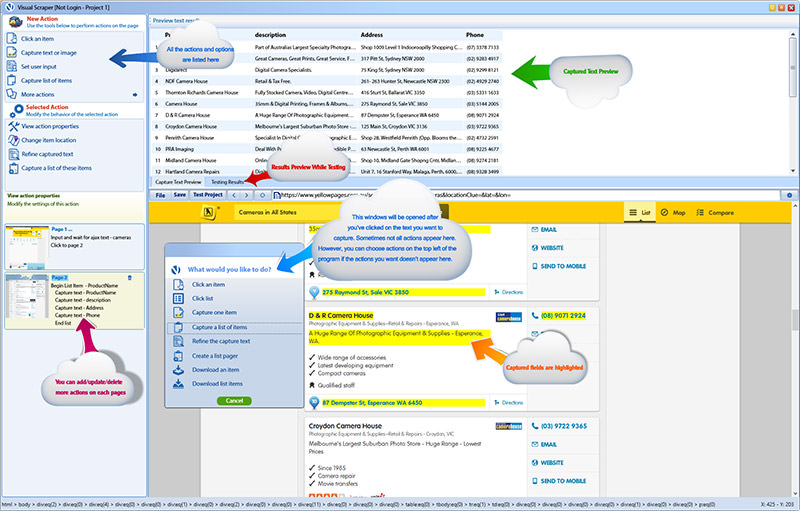
Task: Switch to the Capture Text Preview tab
Action: (x=179, y=182)
